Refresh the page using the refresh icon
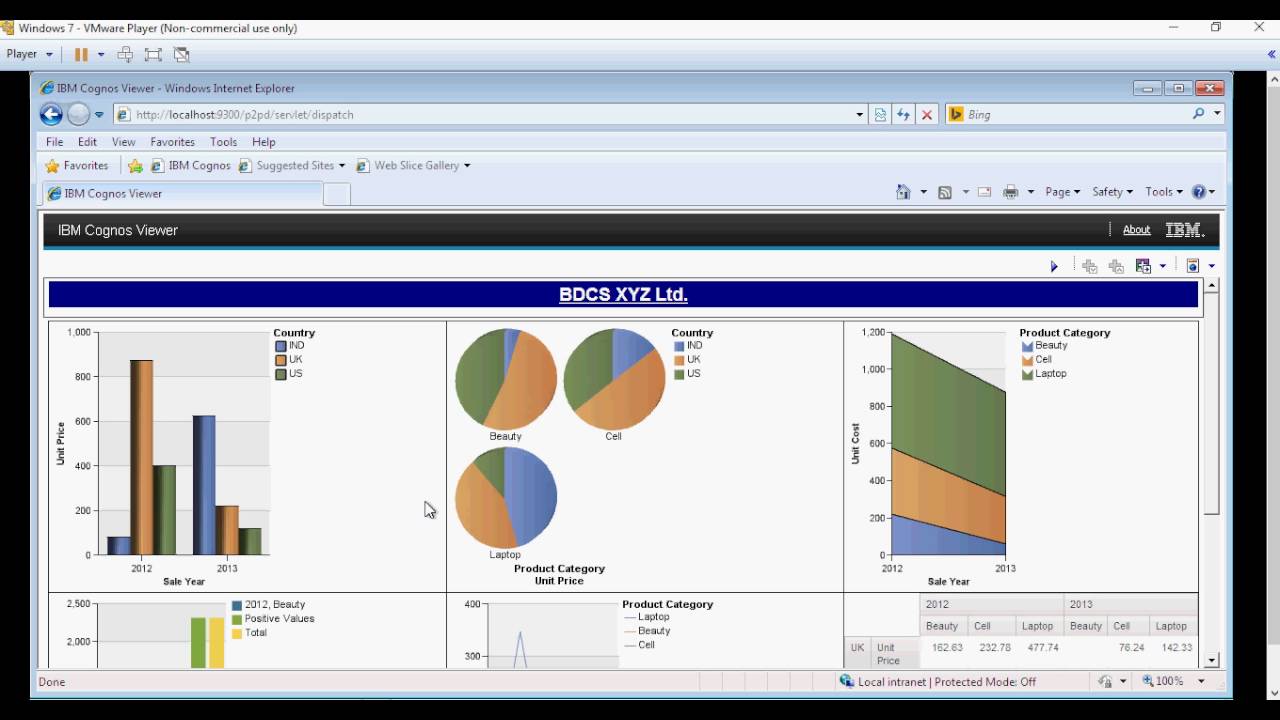 point(903,114)
